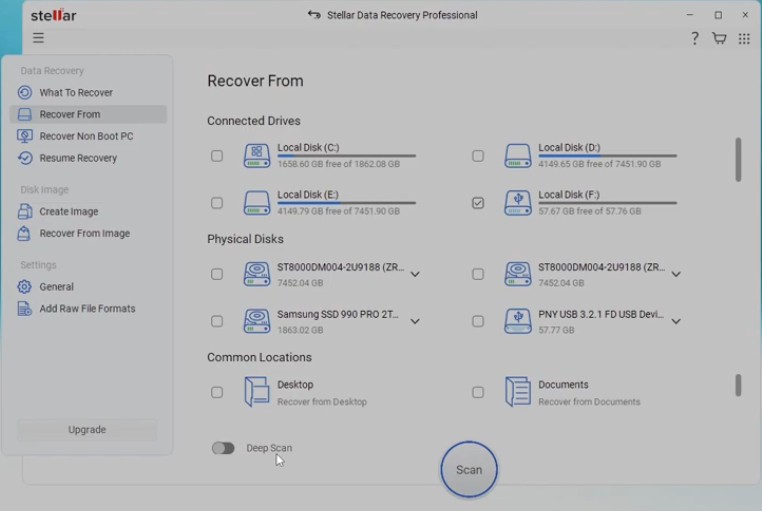Open Recover Non Boot PC
Image resolution: width=762 pixels, height=511 pixels.
tap(88, 136)
